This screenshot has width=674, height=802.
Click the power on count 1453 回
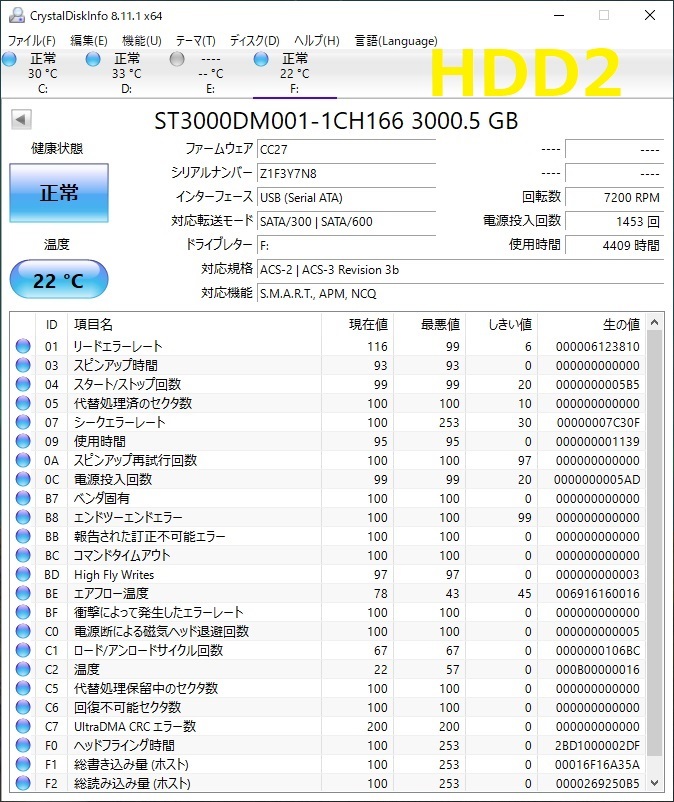click(x=614, y=221)
